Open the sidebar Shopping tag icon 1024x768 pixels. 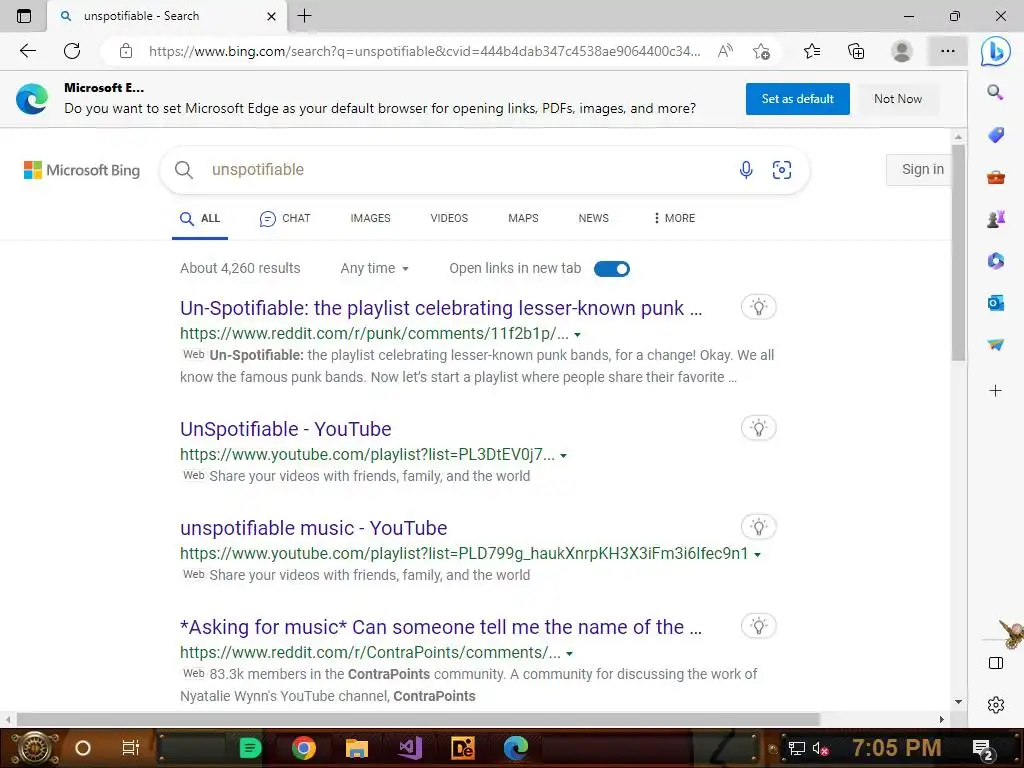995,135
